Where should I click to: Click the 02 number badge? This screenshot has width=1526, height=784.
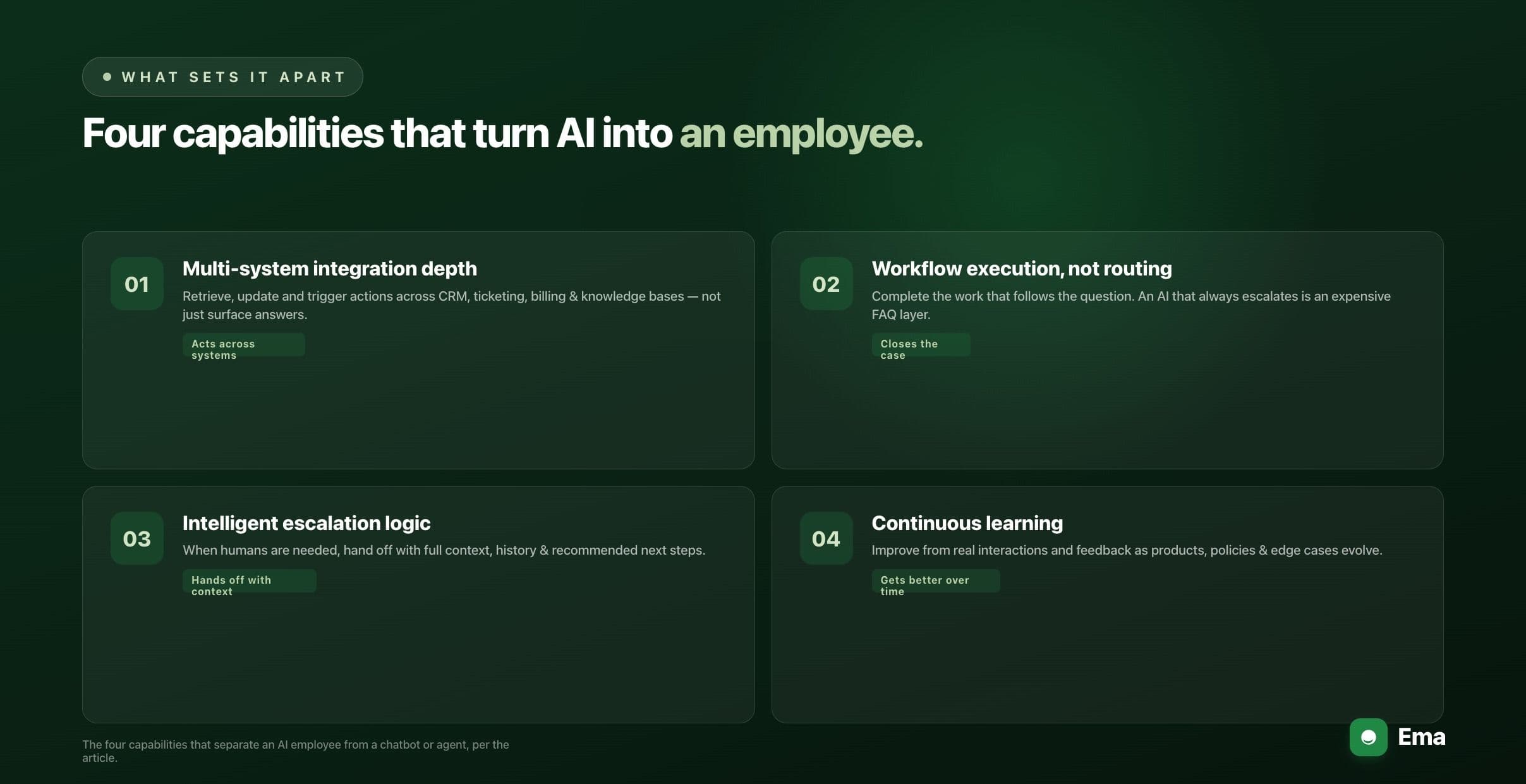(x=826, y=284)
